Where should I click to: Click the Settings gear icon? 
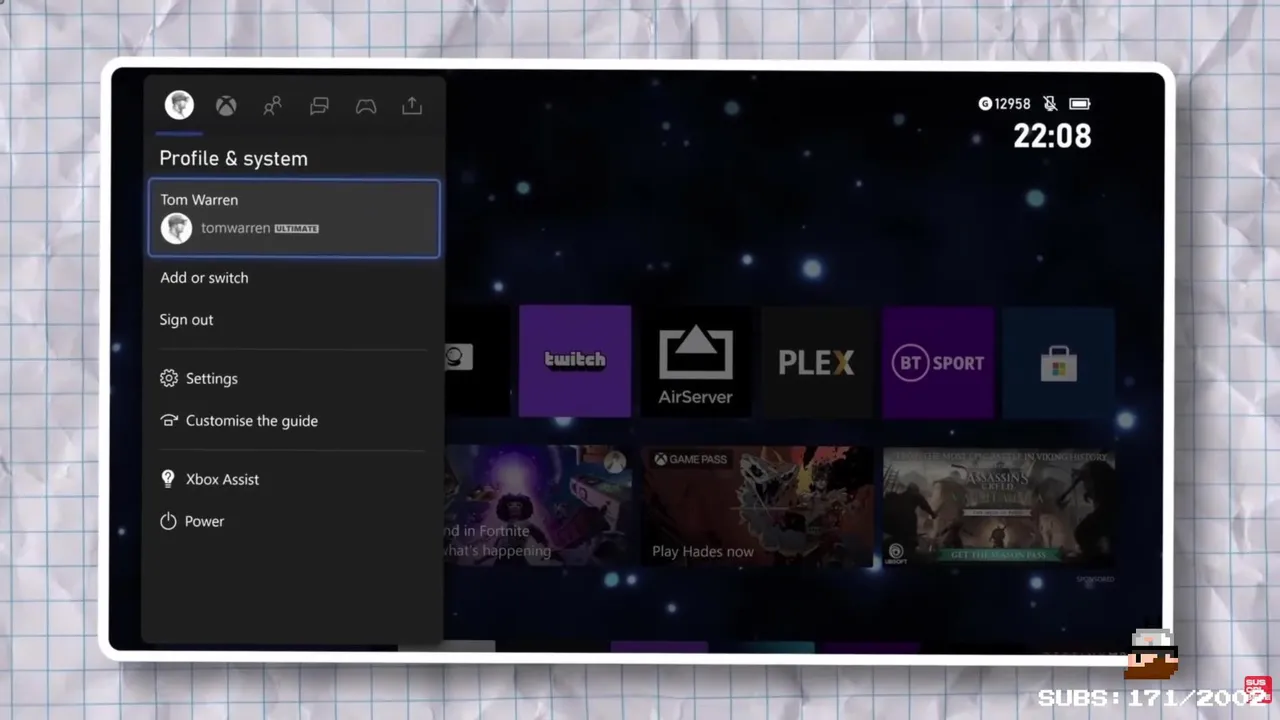pos(168,379)
